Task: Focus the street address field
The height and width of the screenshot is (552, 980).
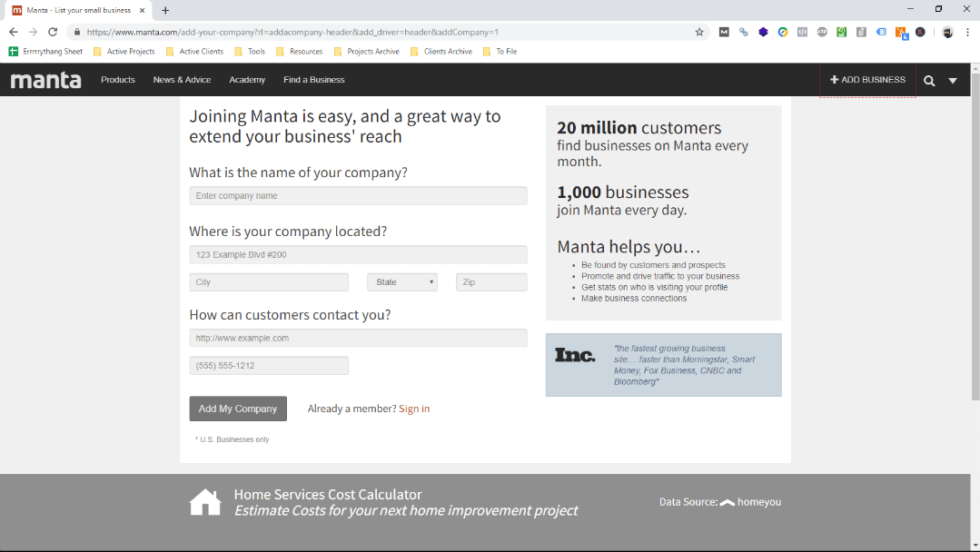Action: [358, 254]
